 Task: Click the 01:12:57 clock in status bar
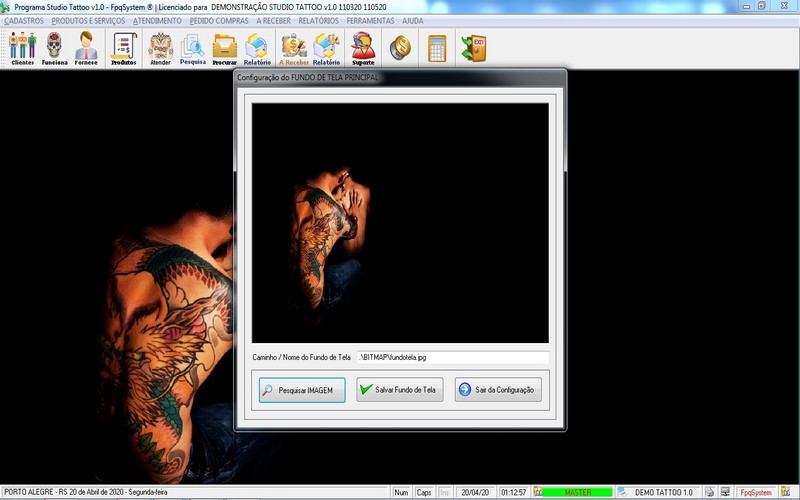513,492
